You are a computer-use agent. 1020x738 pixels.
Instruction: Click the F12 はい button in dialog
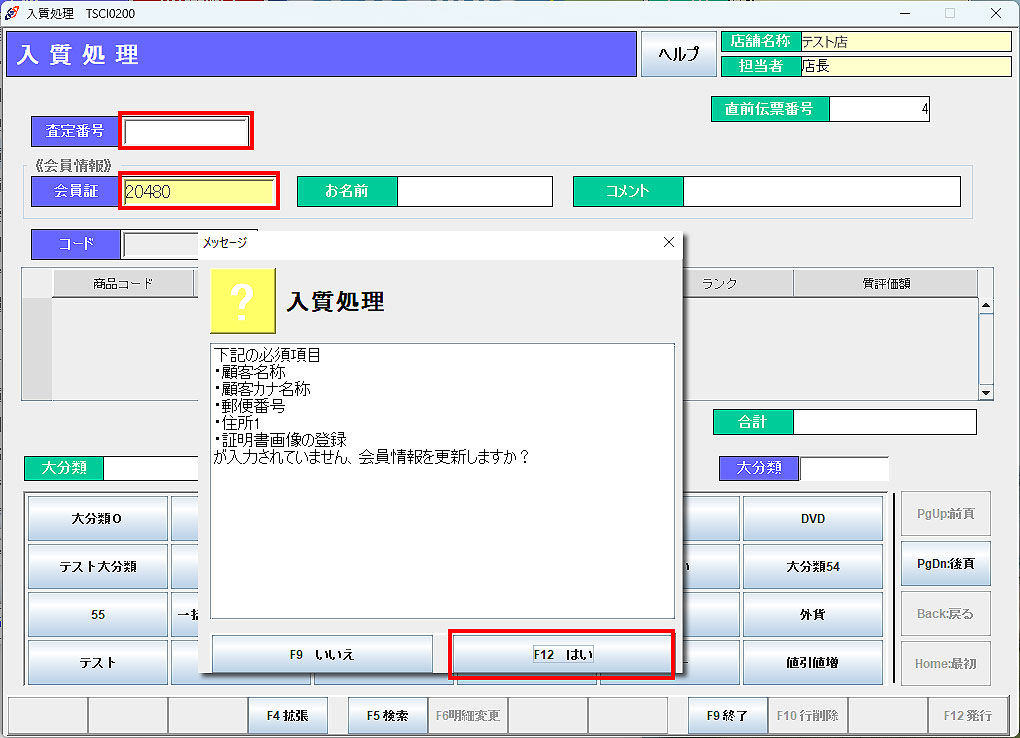[x=561, y=655]
